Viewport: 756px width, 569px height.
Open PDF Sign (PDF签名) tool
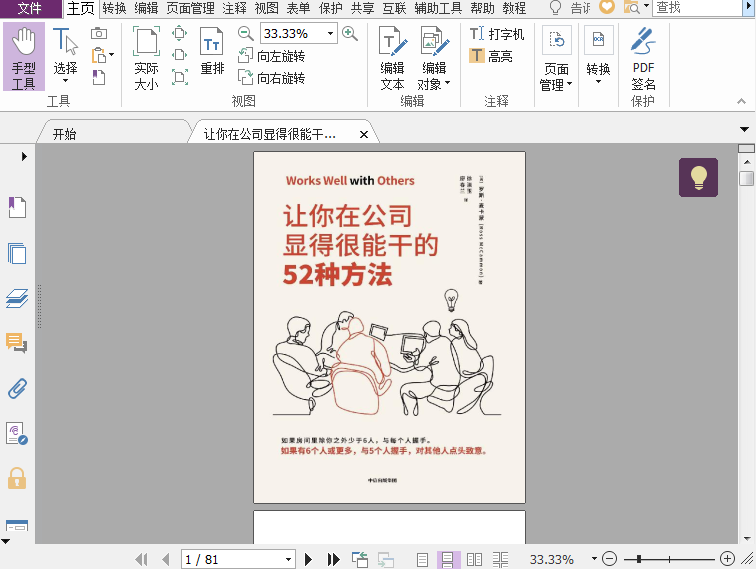click(643, 59)
